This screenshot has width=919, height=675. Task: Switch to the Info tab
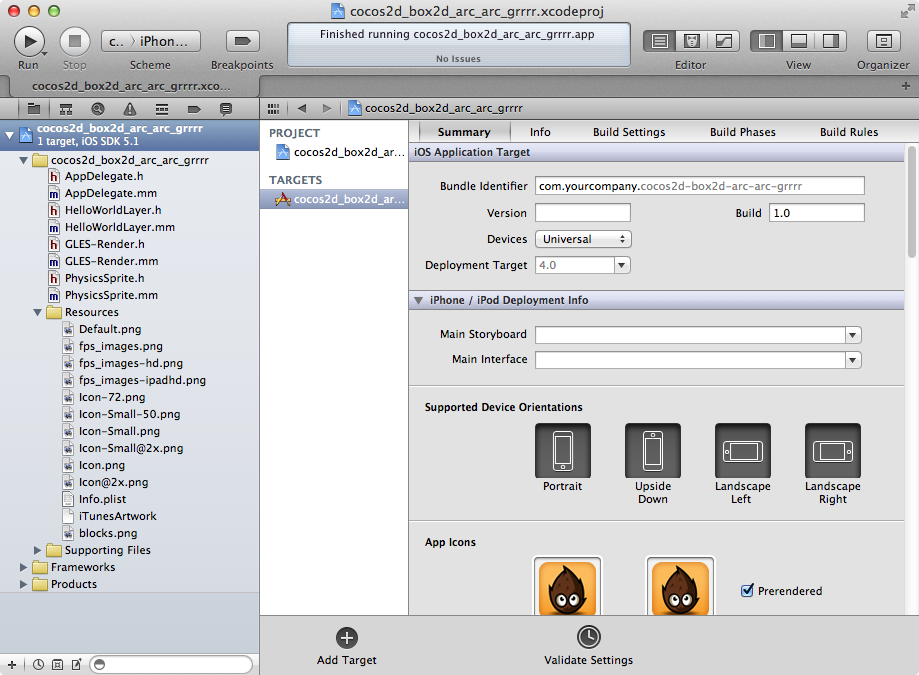540,132
